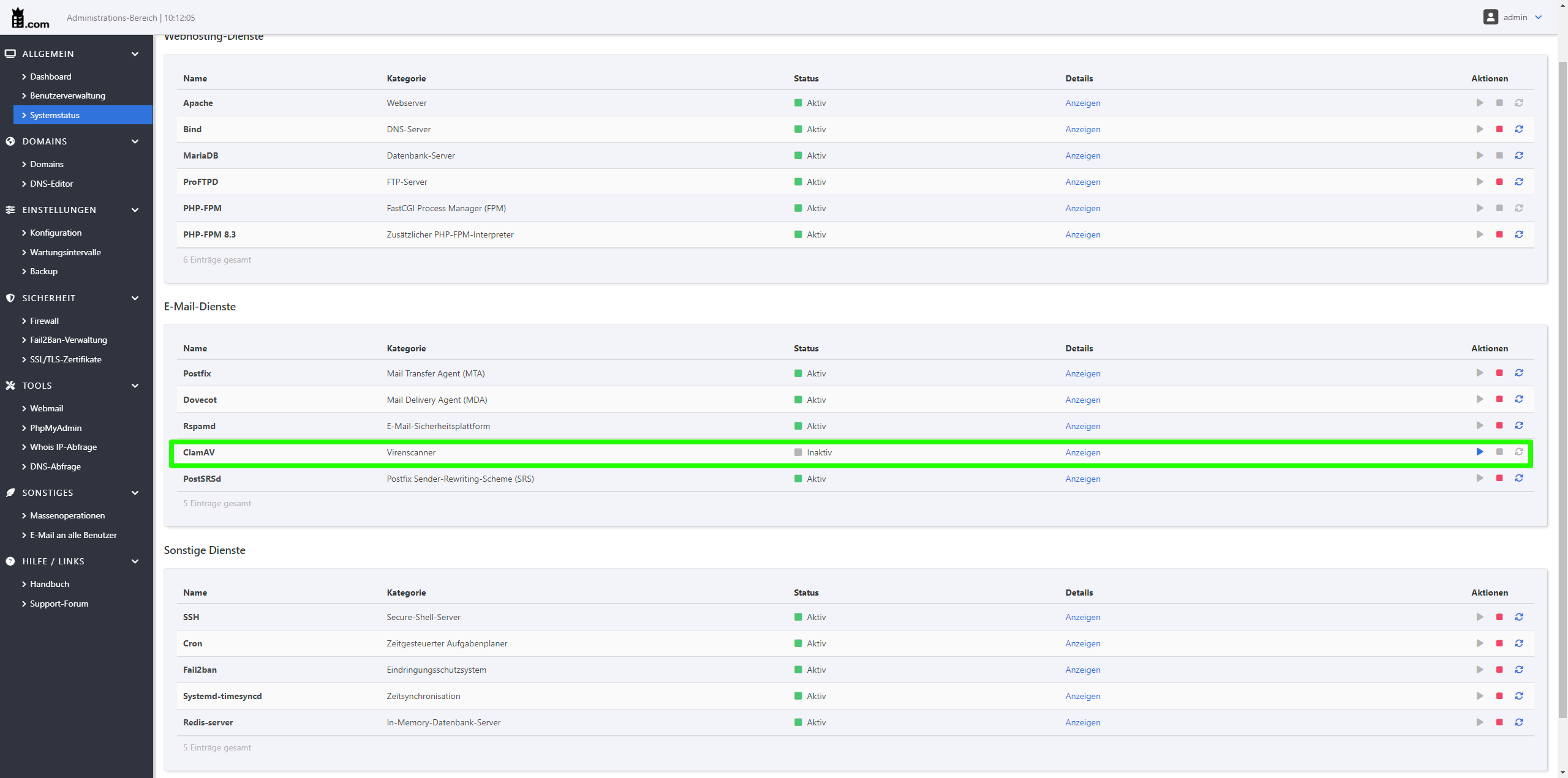Collapse the SICHERHEIT sidebar section

click(x=135, y=298)
